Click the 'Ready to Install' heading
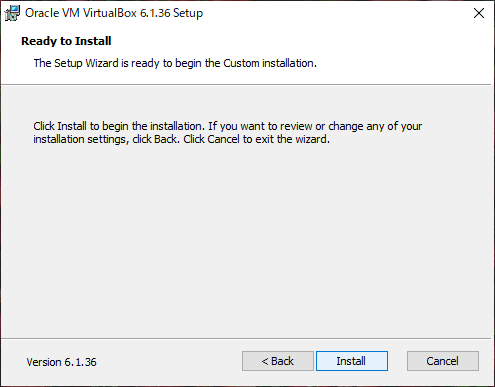 pos(66,41)
